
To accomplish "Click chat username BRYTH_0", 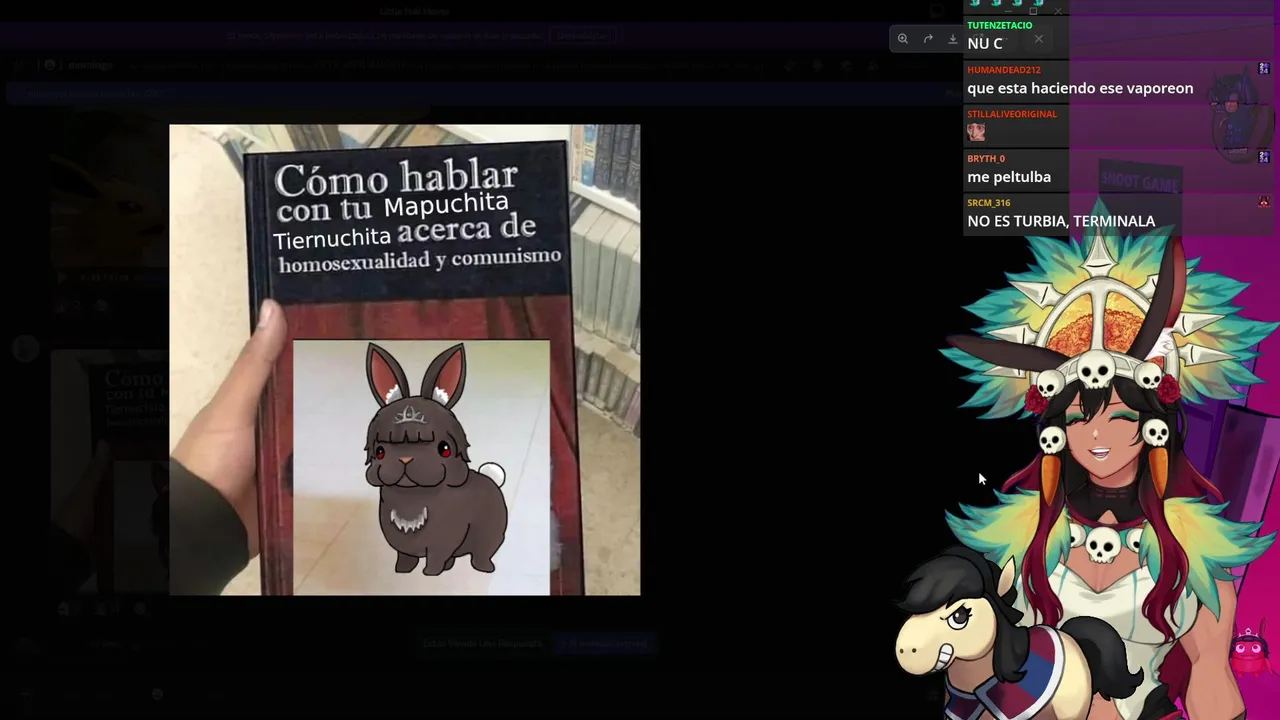I will pos(986,158).
